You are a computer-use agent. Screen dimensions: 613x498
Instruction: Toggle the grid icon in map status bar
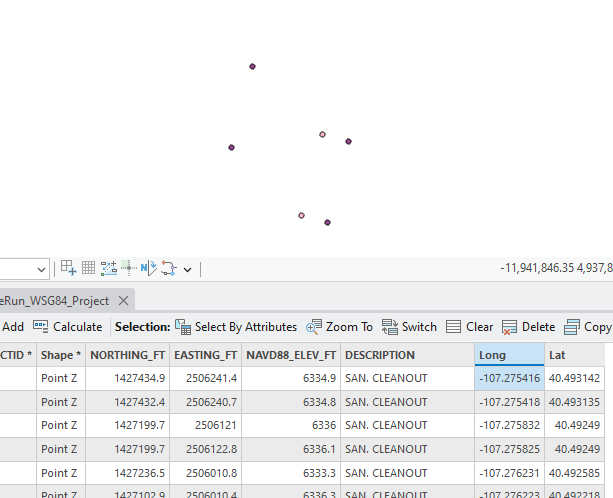[88, 268]
